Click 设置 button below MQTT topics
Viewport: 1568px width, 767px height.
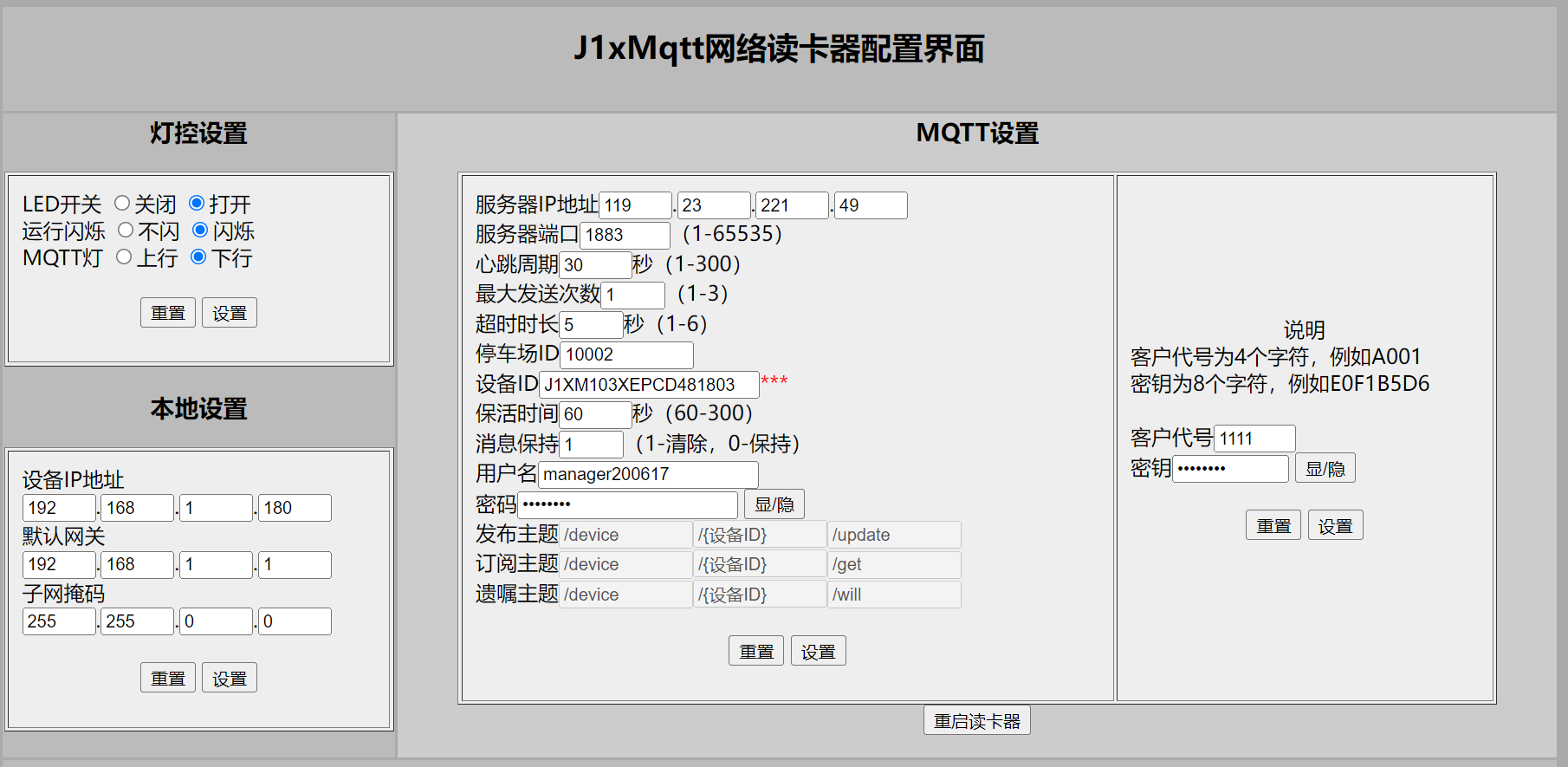tap(818, 651)
